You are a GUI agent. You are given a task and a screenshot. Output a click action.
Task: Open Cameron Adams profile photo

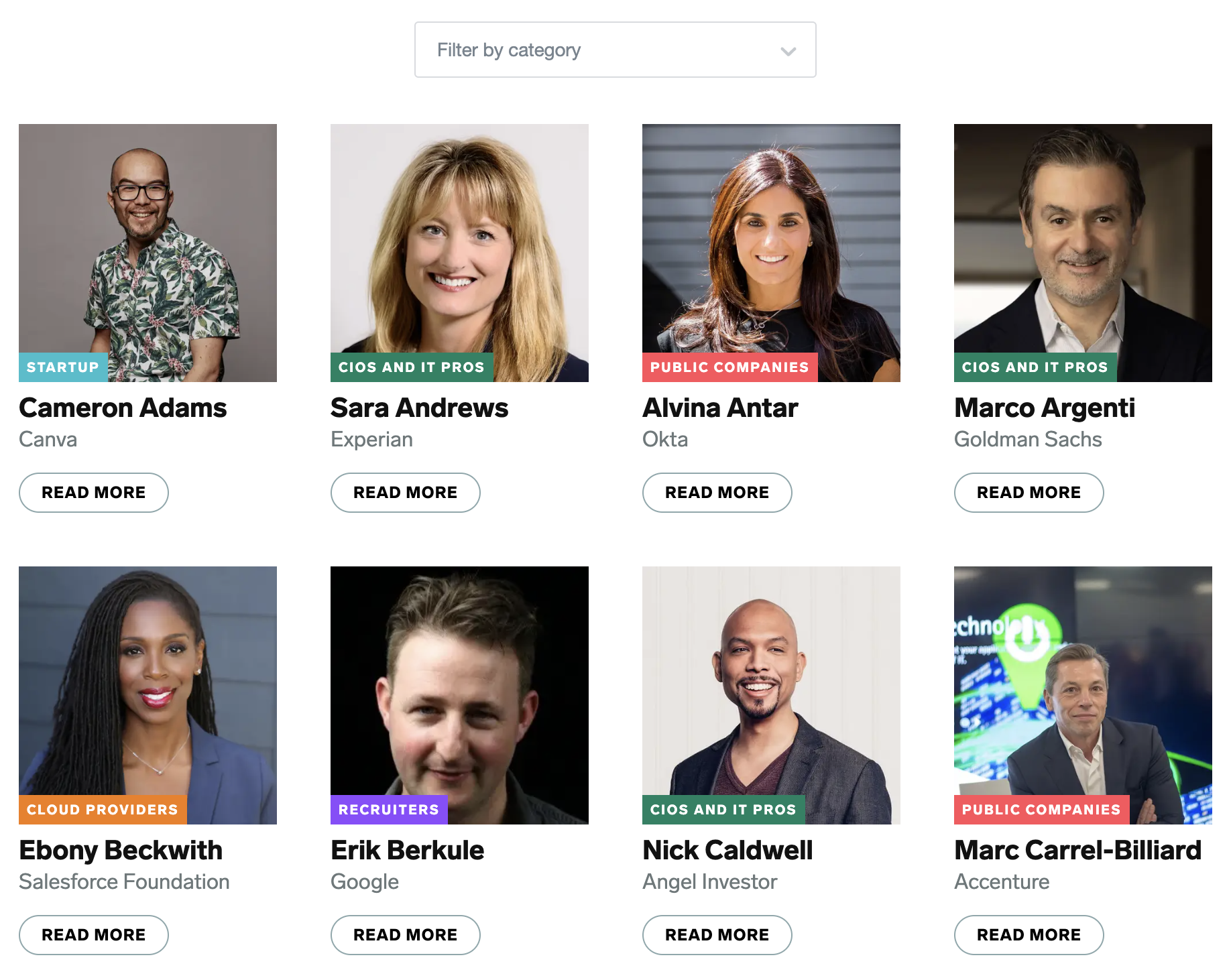pos(148,253)
